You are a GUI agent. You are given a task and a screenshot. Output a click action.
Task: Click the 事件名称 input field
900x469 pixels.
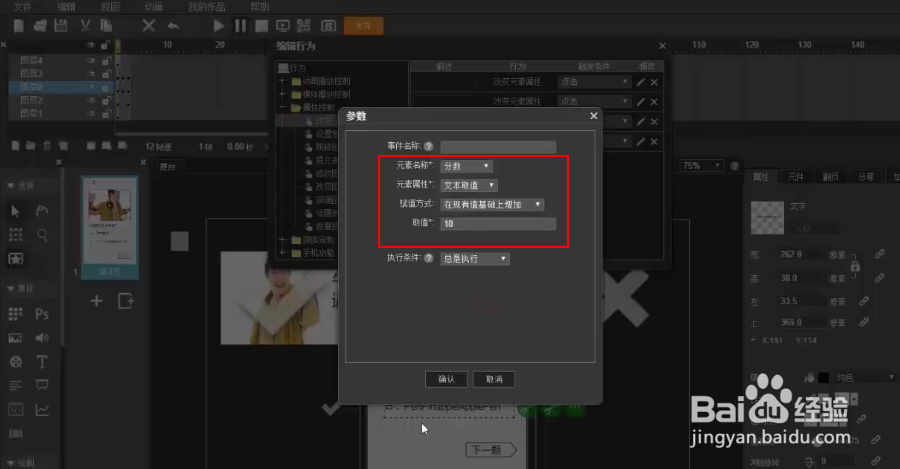498,146
